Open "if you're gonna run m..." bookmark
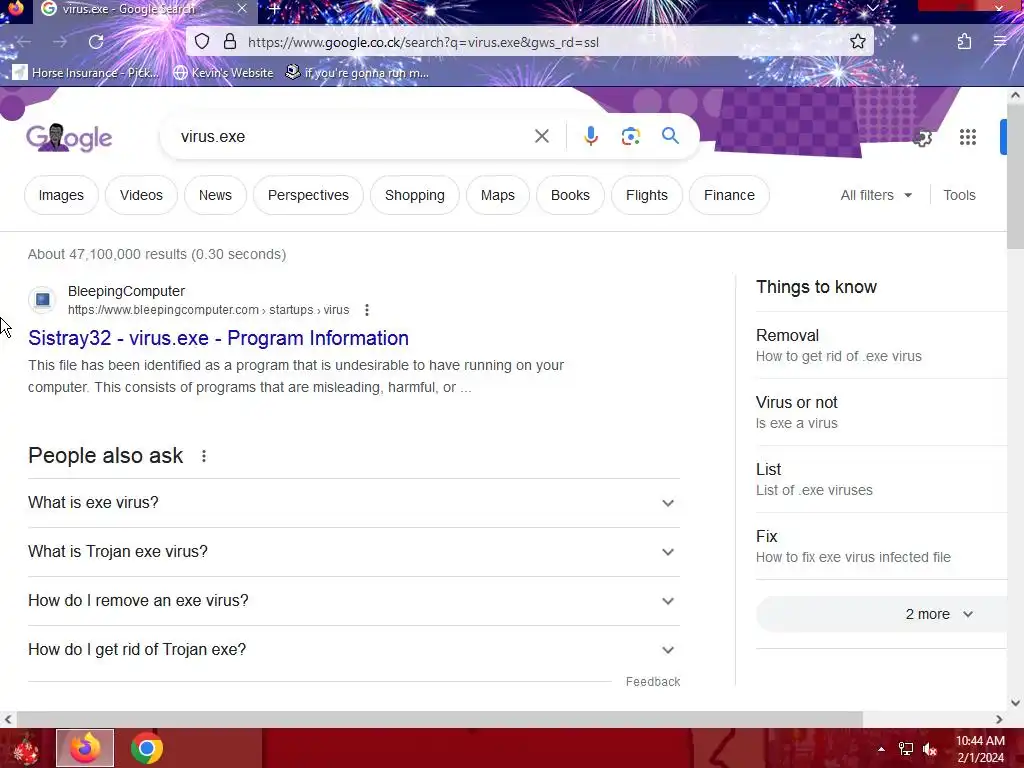 pyautogui.click(x=357, y=72)
